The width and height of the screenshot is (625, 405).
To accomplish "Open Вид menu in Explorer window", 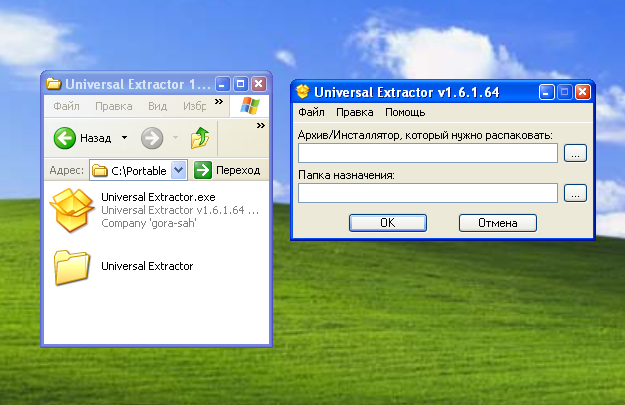I will (x=157, y=106).
